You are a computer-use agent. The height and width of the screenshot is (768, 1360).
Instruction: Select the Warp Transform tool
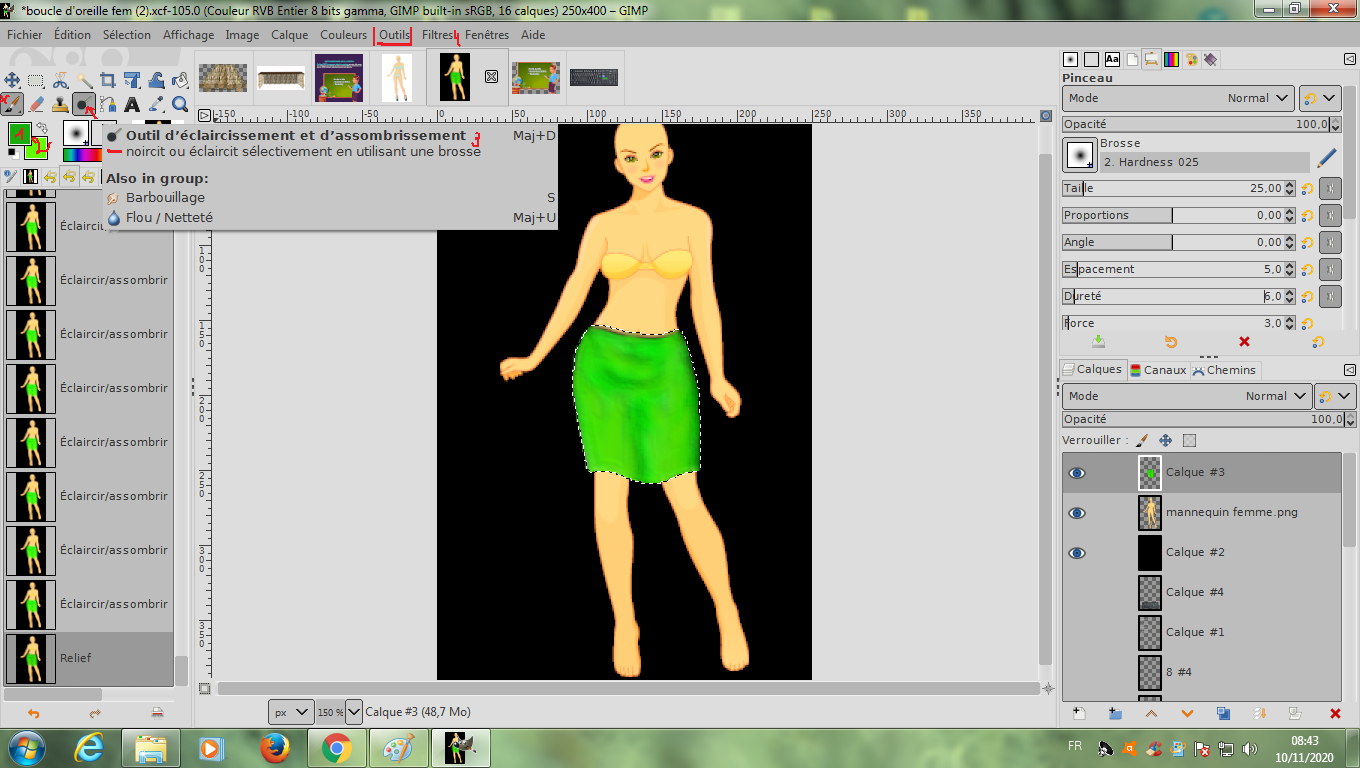[x=156, y=80]
